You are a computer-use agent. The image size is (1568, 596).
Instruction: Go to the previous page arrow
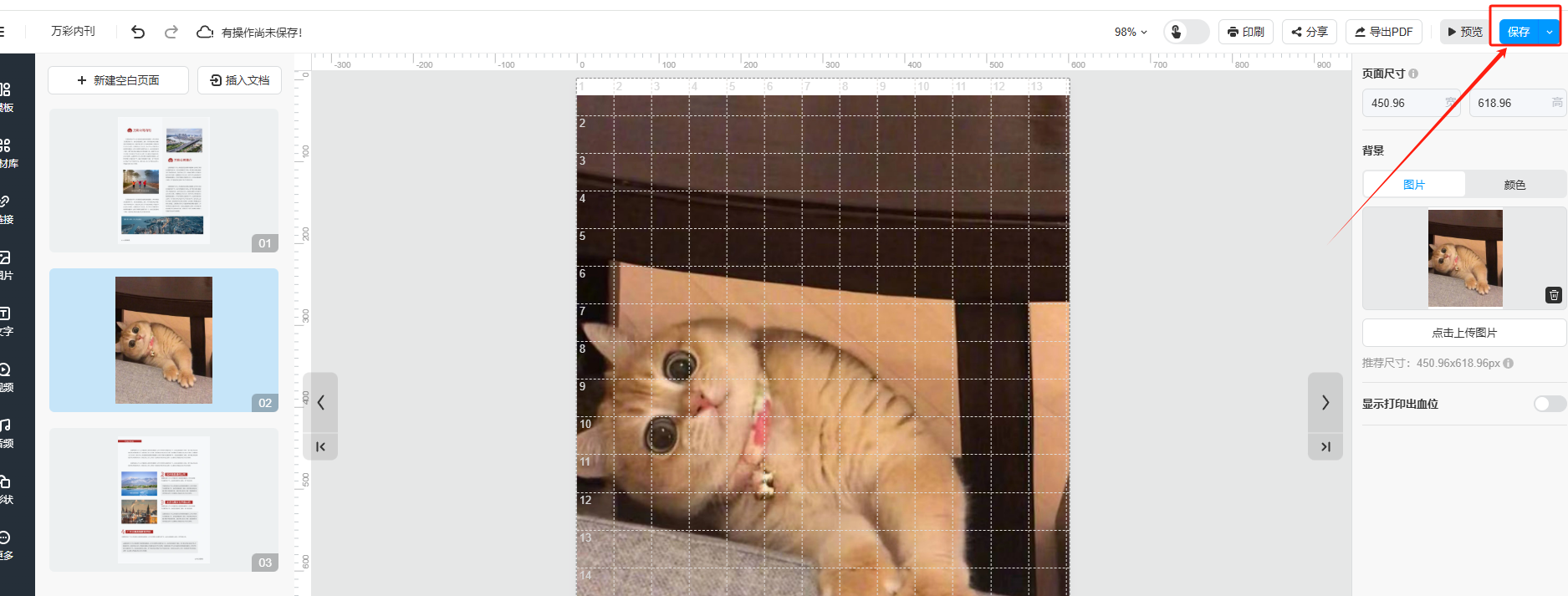321,403
